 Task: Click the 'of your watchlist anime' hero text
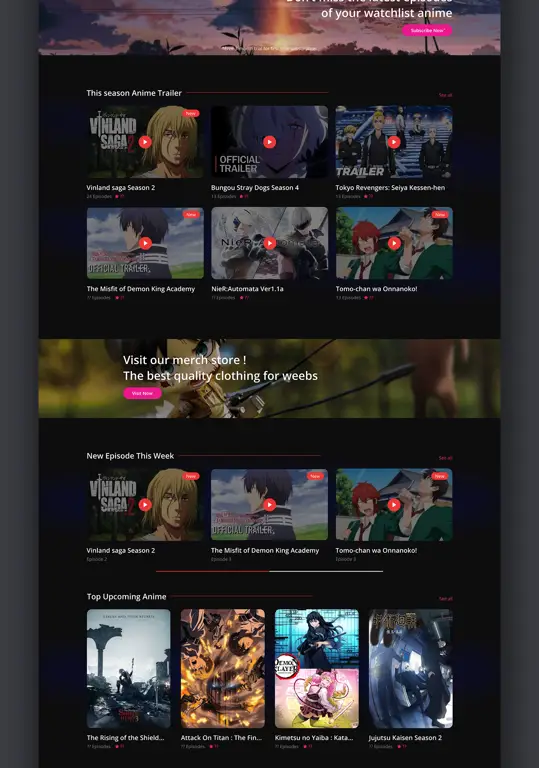coord(387,13)
